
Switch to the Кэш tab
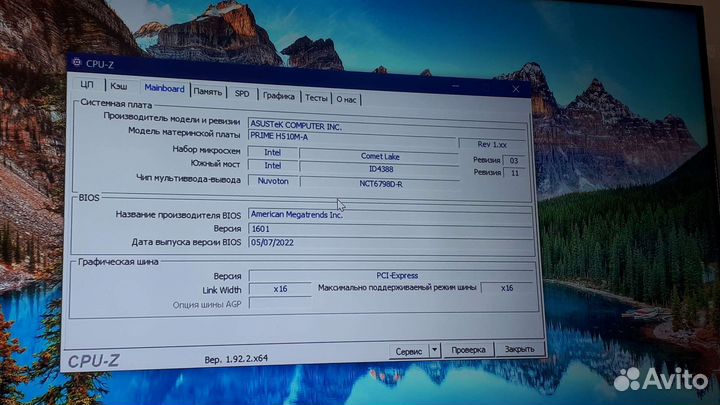click(118, 86)
